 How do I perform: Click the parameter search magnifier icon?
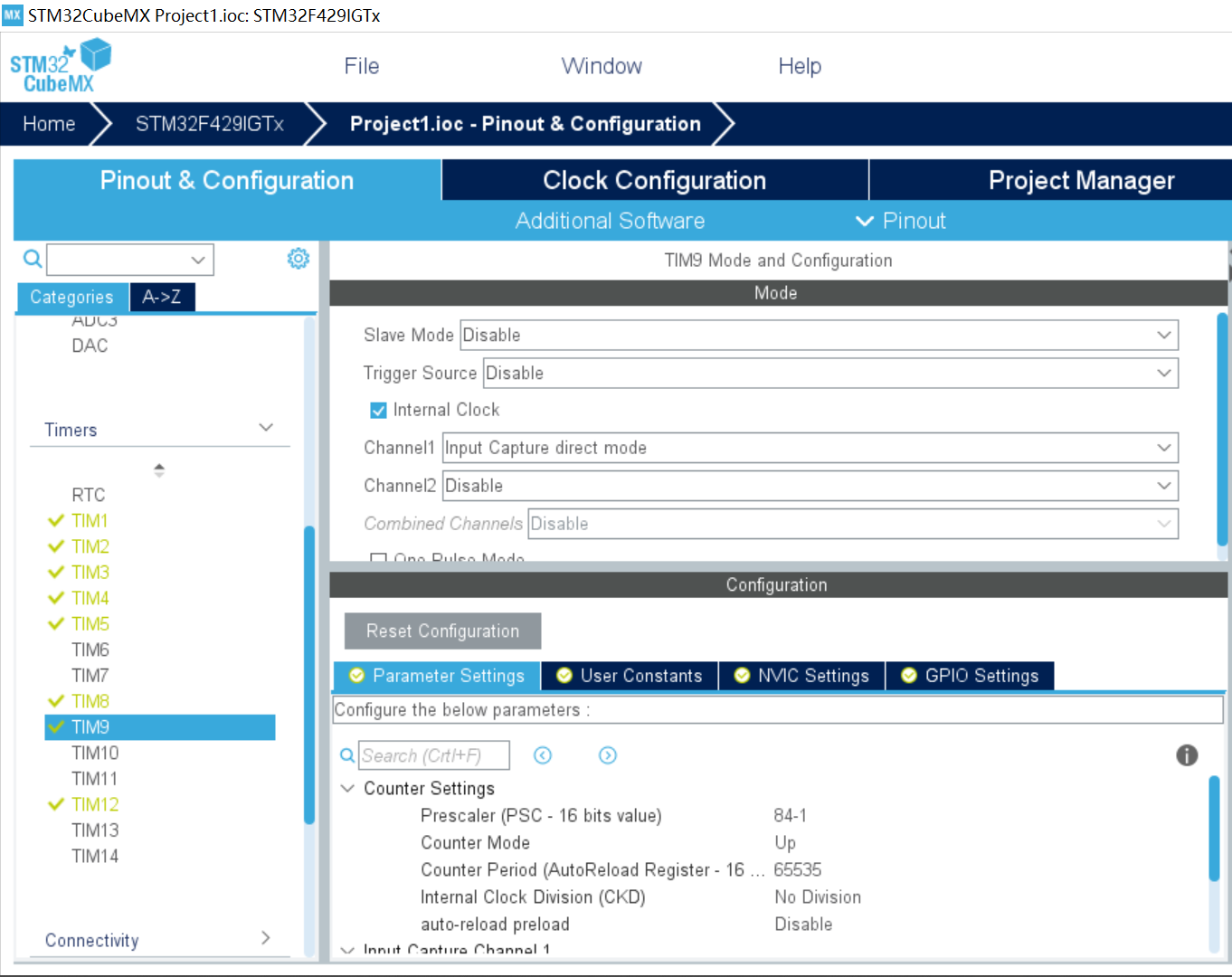347,755
